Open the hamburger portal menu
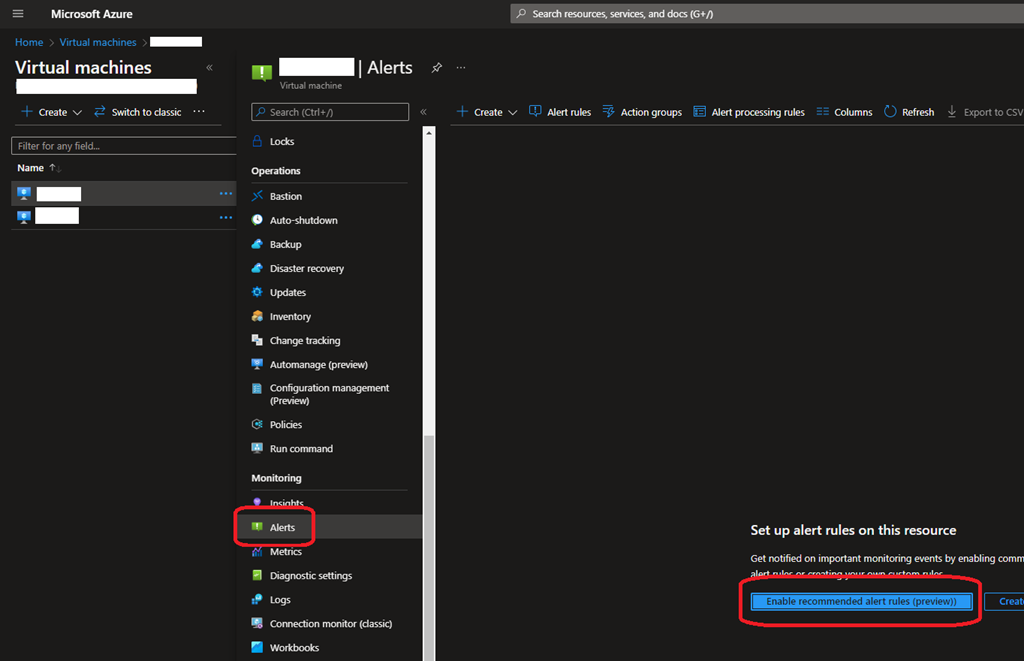This screenshot has width=1024, height=661. [17, 14]
